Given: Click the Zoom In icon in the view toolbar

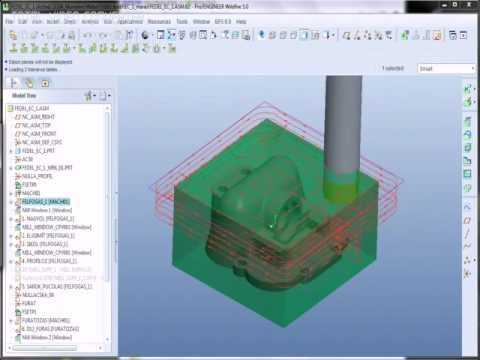Looking at the screenshot, I should [x=182, y=35].
